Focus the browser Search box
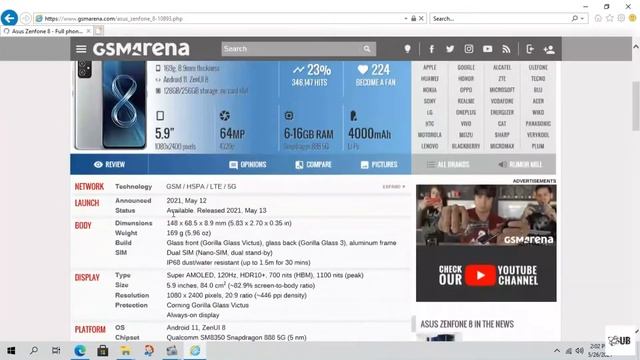640x360 pixels. [x=500, y=18]
